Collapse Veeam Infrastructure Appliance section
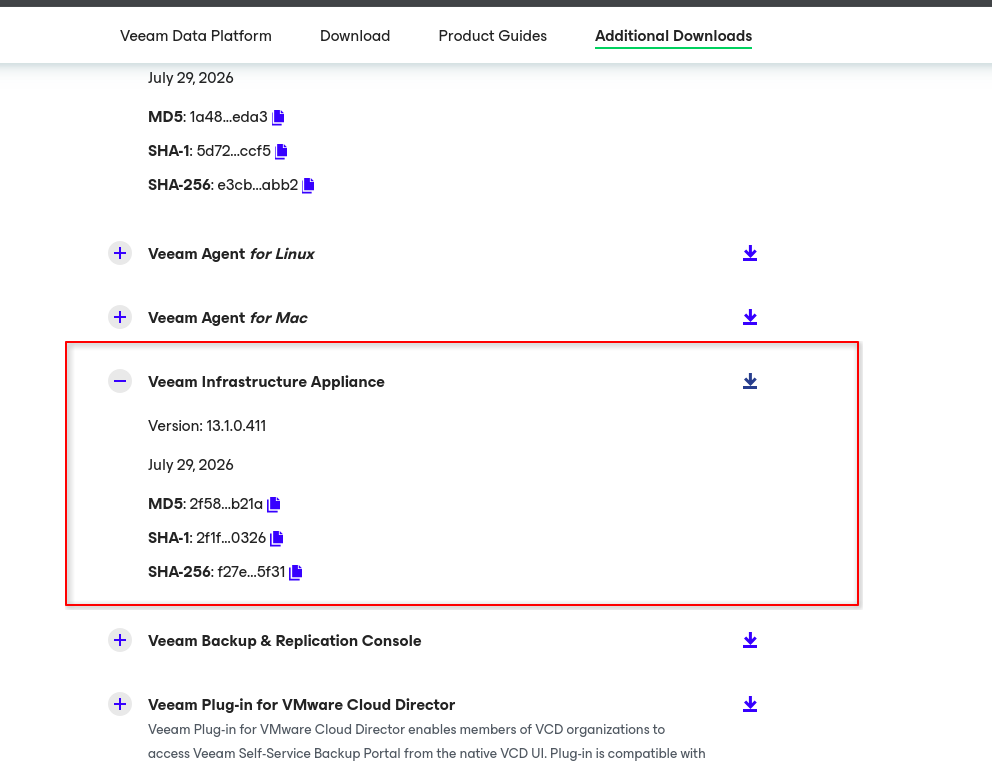 pyautogui.click(x=120, y=382)
